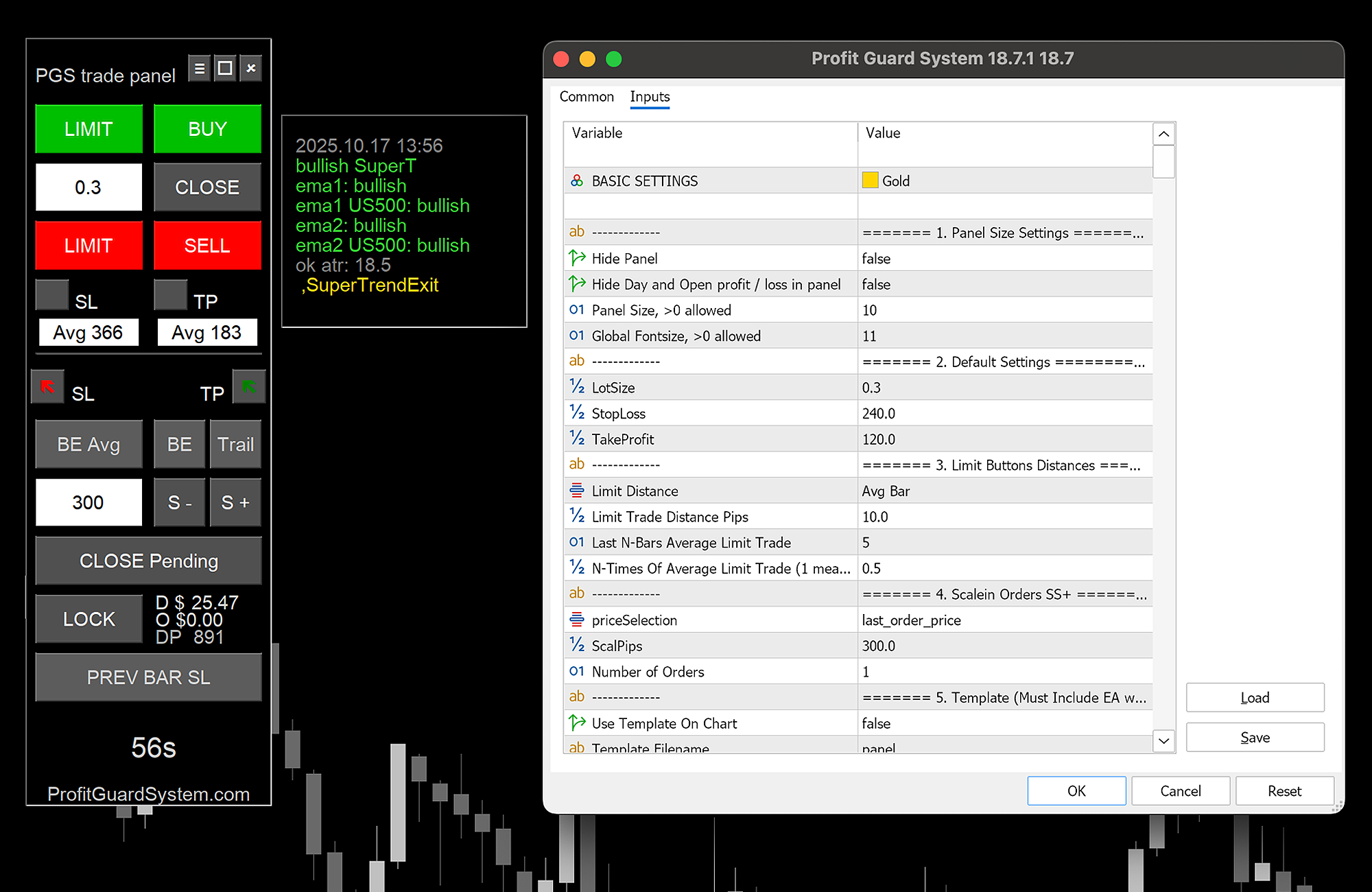1372x892 pixels.
Task: Click the Limit Distance enum icon
Action: [577, 491]
